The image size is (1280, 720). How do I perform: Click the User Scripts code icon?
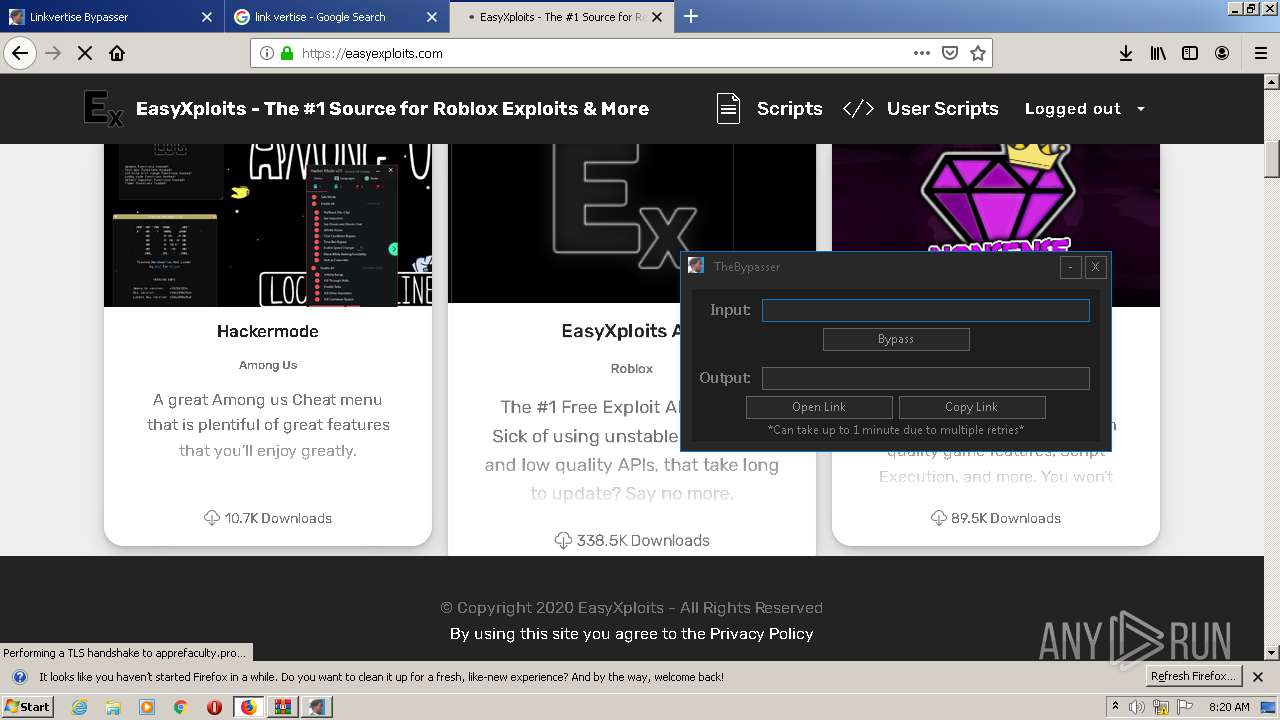[859, 109]
